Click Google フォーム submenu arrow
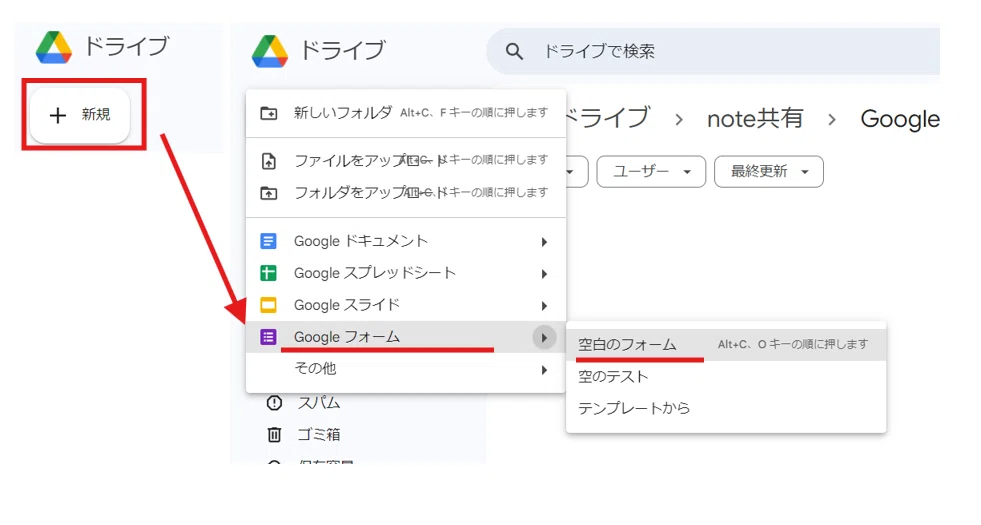The image size is (981, 525). 544,338
